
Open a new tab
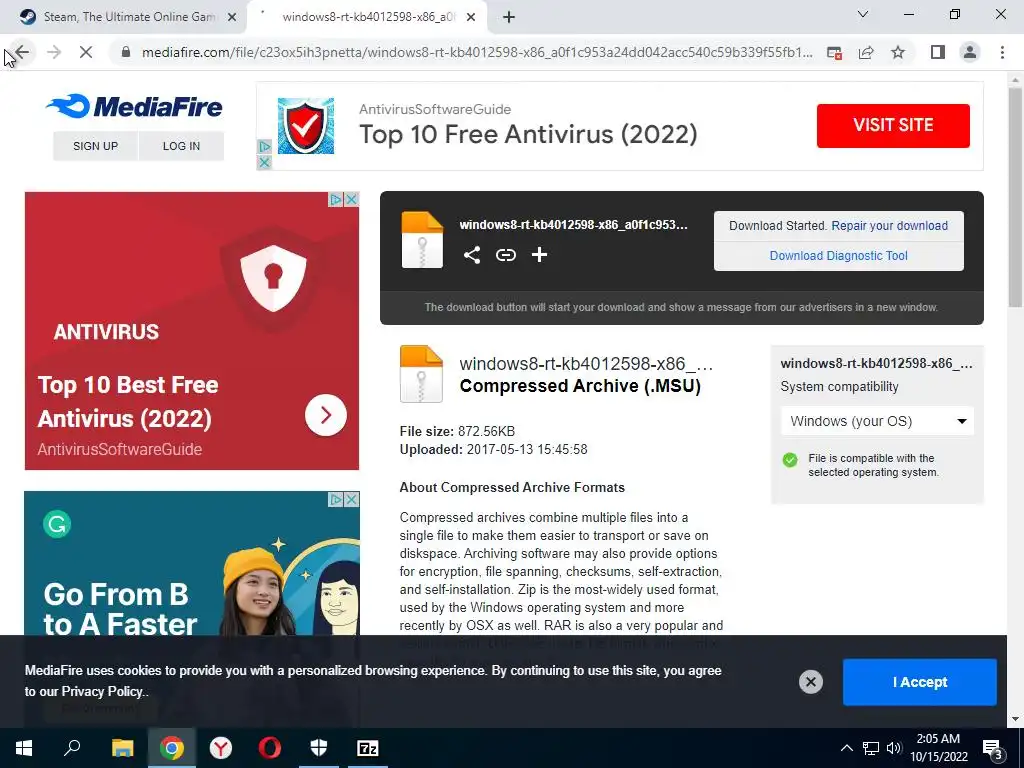point(509,18)
